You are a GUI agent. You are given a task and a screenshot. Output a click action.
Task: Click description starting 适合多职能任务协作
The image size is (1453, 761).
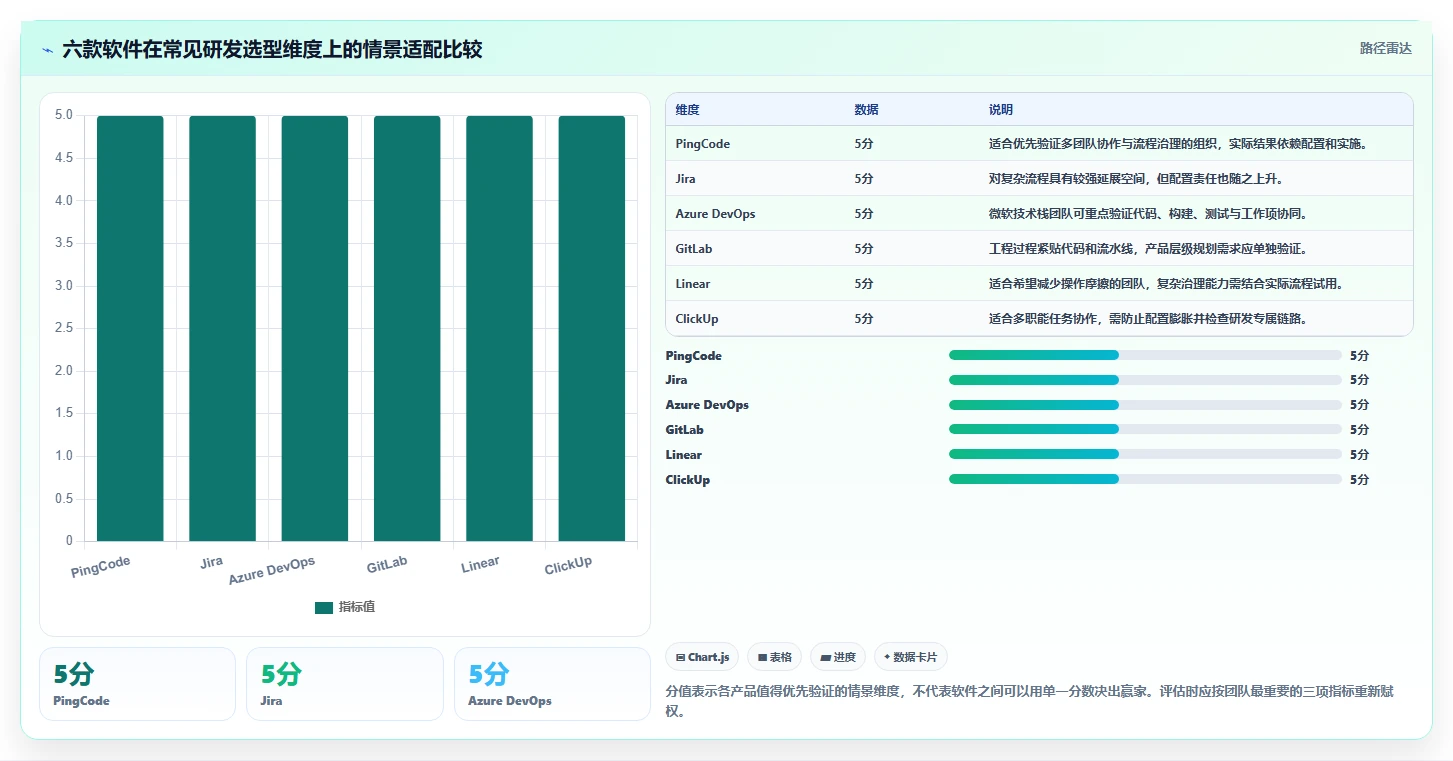pyautogui.click(x=1148, y=319)
